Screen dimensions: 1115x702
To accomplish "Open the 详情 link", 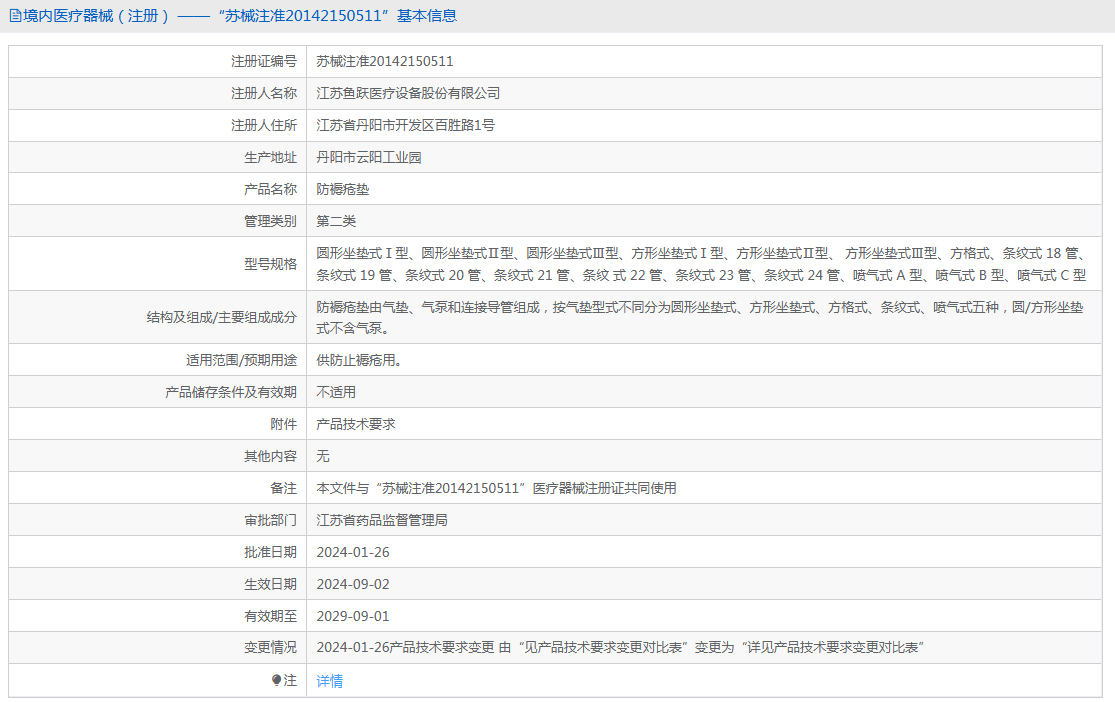I will coord(329,681).
